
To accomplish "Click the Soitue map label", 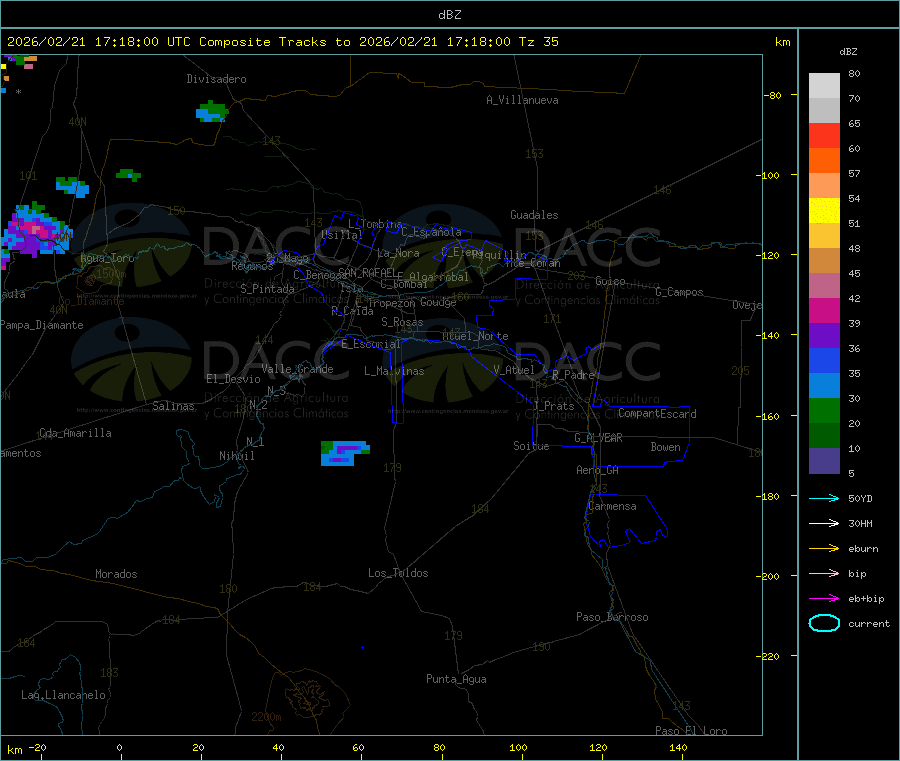I will [532, 446].
